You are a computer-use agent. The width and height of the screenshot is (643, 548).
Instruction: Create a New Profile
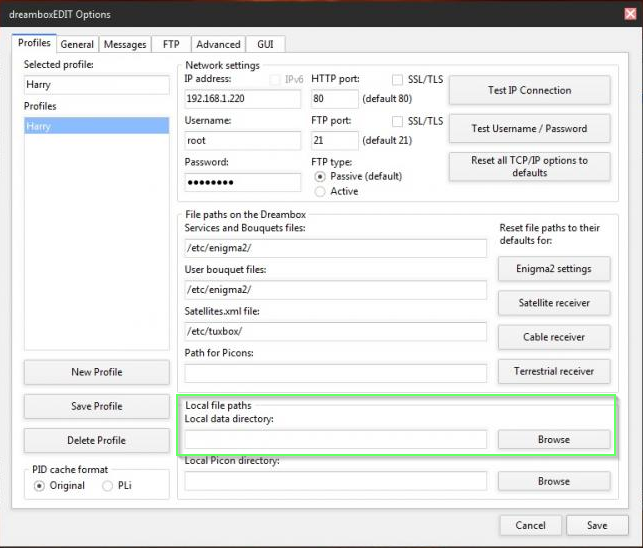97,372
